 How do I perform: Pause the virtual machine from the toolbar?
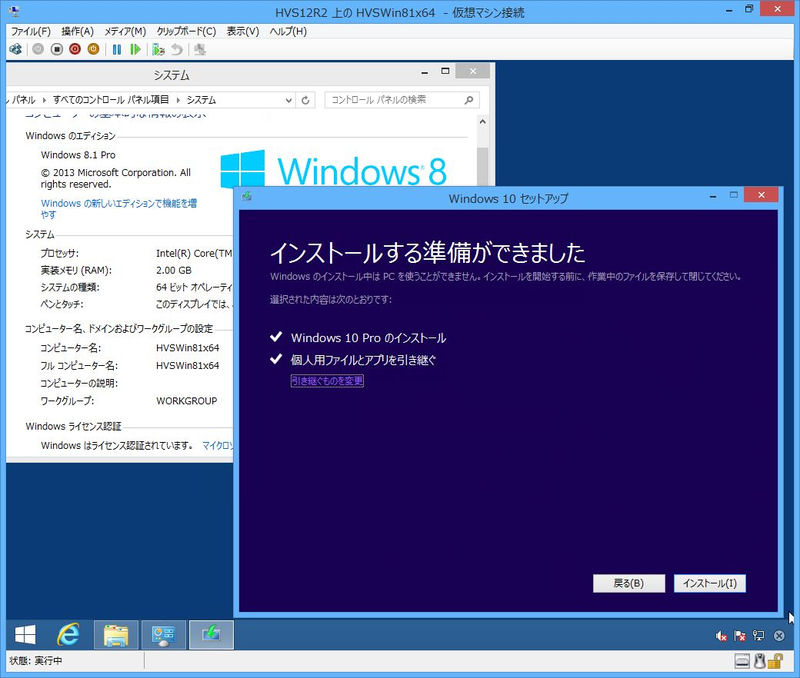tap(117, 49)
